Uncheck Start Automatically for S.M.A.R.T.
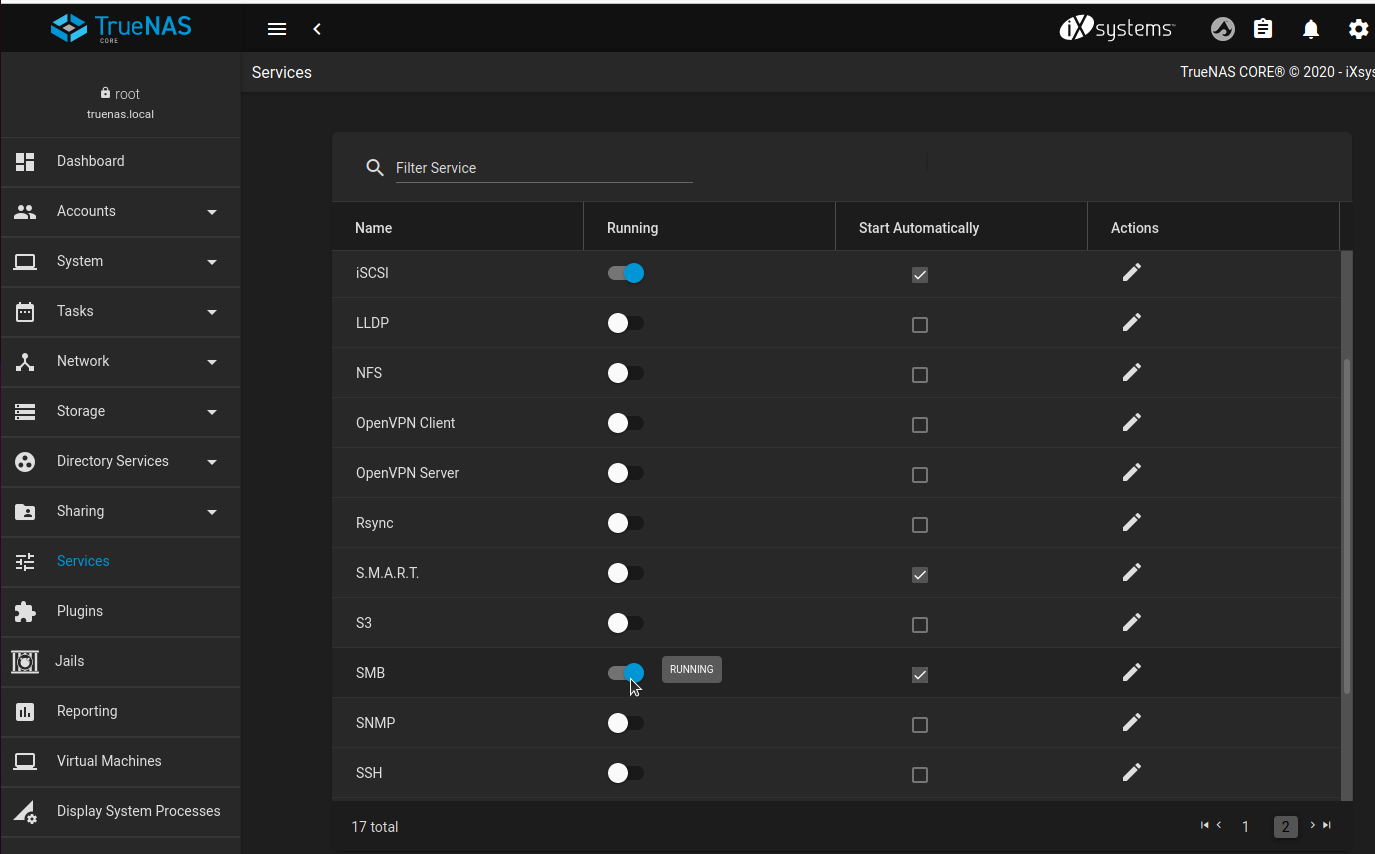This screenshot has width=1375, height=854. pyautogui.click(x=920, y=575)
